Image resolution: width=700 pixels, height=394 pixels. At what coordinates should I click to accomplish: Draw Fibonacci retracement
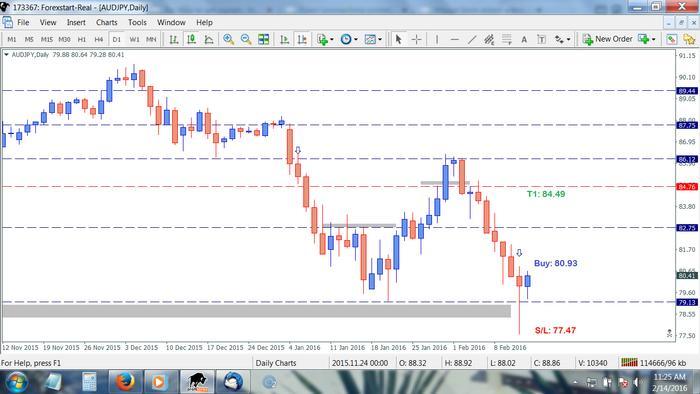pyautogui.click(x=507, y=39)
